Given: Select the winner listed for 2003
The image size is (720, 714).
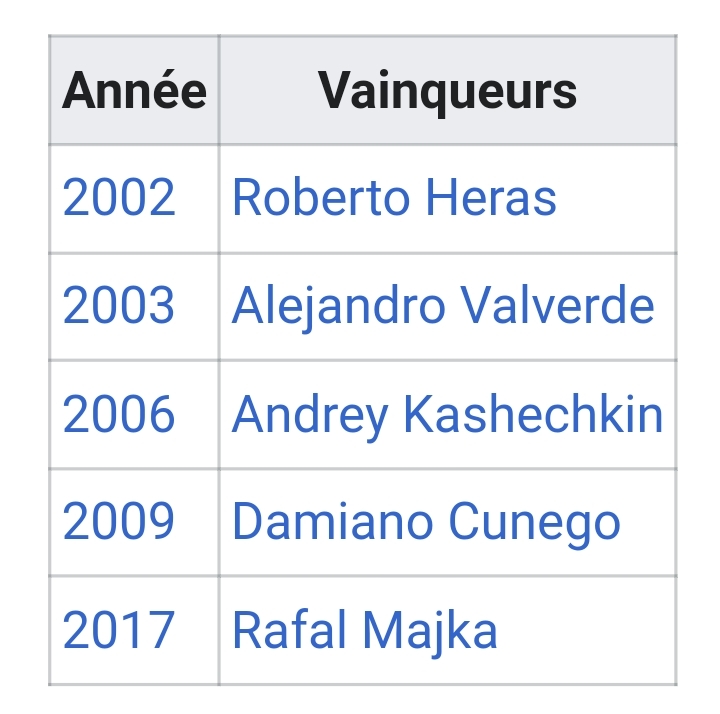Looking at the screenshot, I should coord(443,306).
